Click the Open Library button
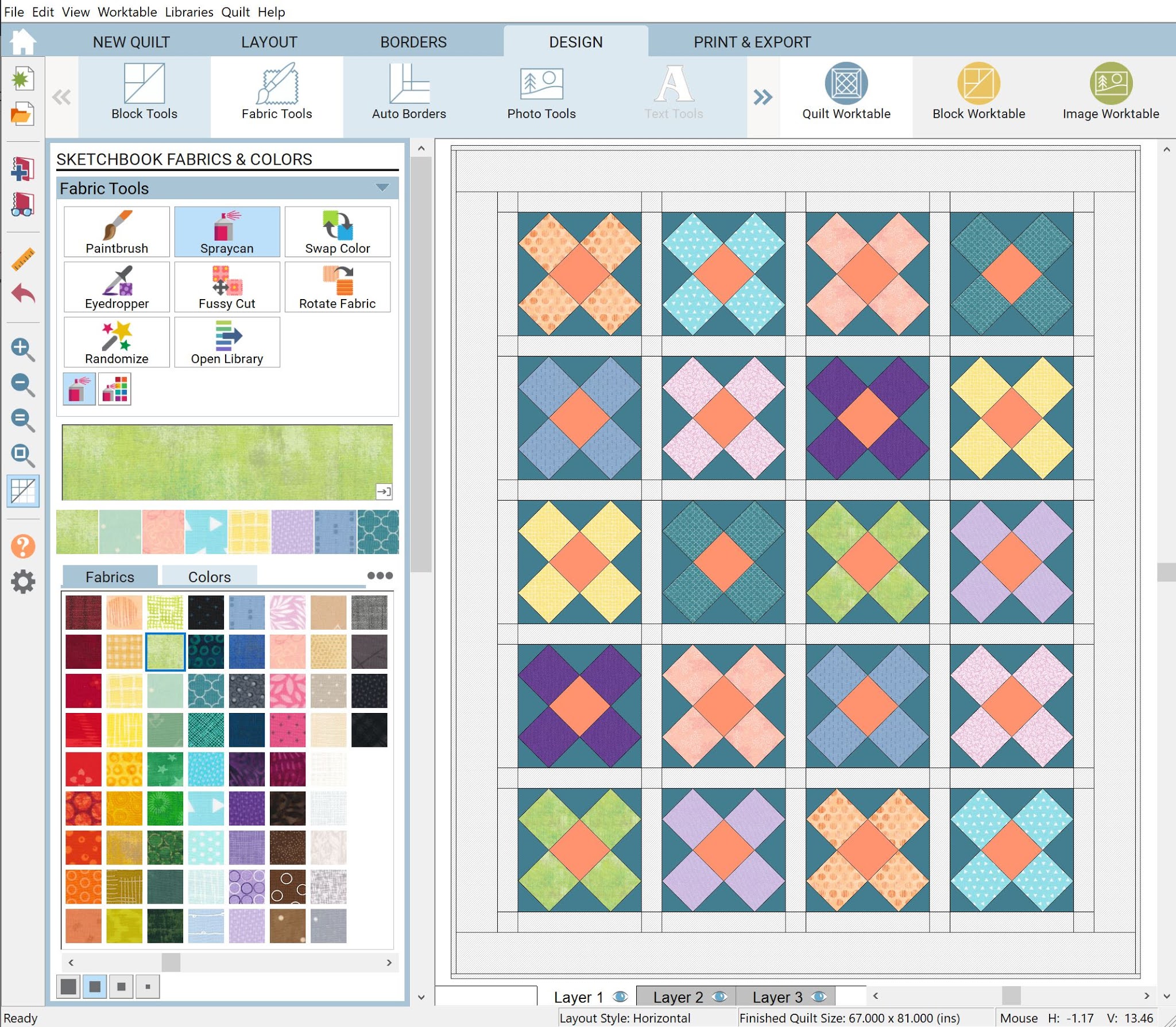 point(227,342)
